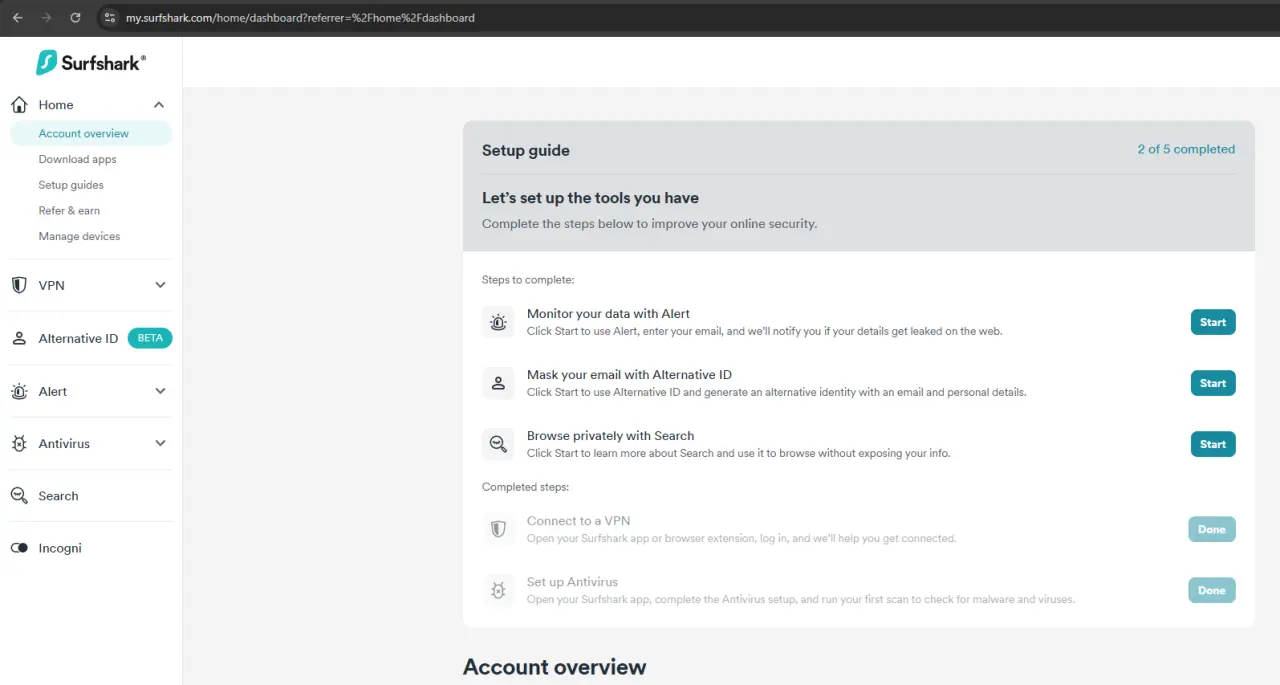Start the Browse privately with Search step
The height and width of the screenshot is (685, 1280).
point(1213,444)
